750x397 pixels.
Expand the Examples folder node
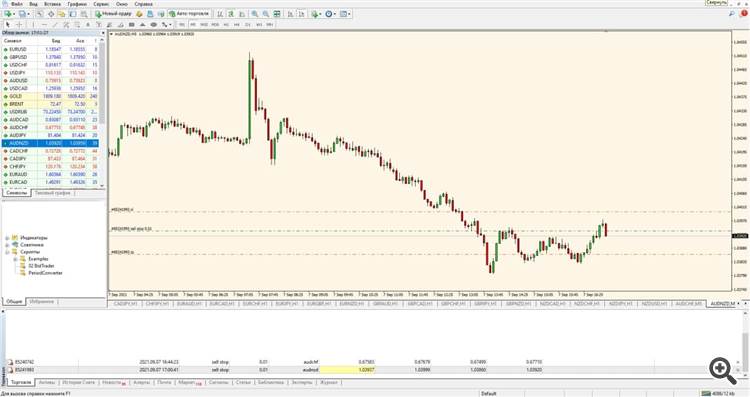click(x=15, y=259)
